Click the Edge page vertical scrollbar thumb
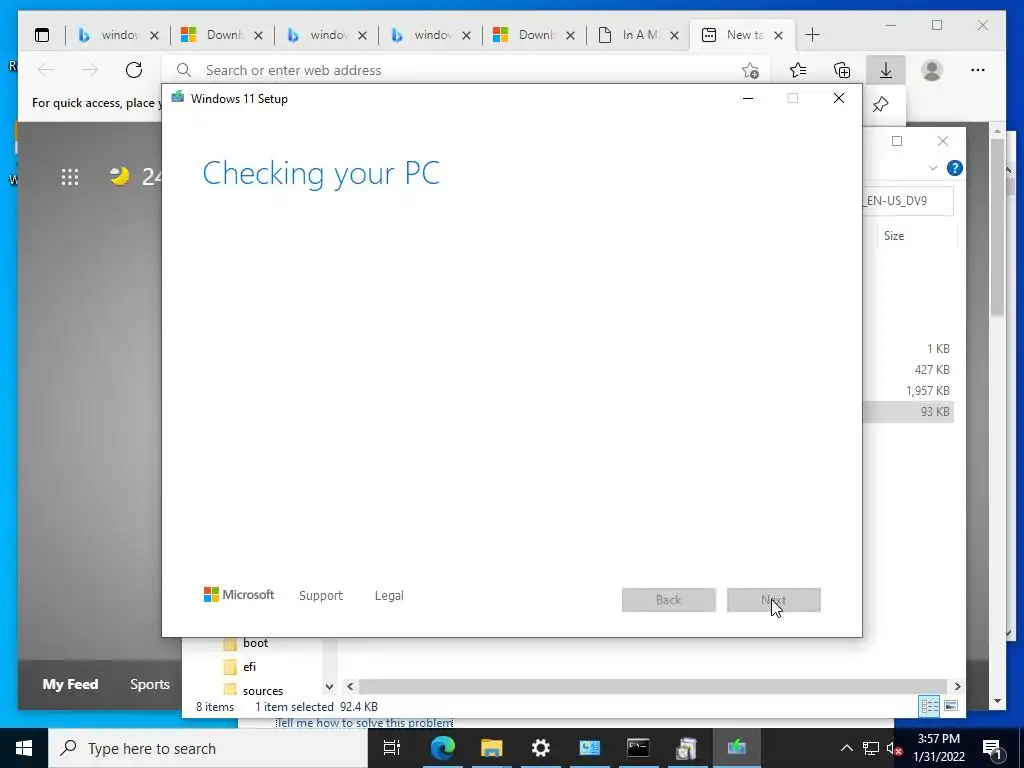Image resolution: width=1024 pixels, height=768 pixels. 997,227
